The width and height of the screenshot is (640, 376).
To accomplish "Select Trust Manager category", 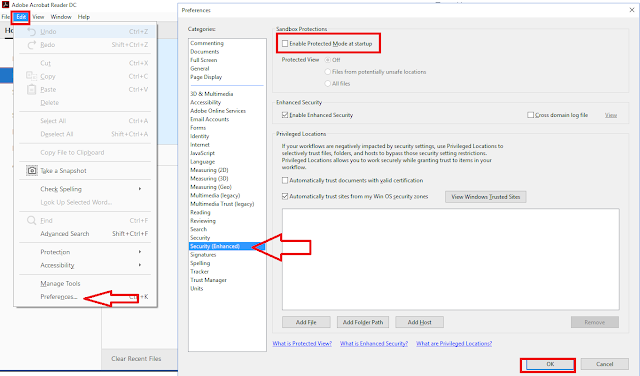I will click(x=208, y=280).
